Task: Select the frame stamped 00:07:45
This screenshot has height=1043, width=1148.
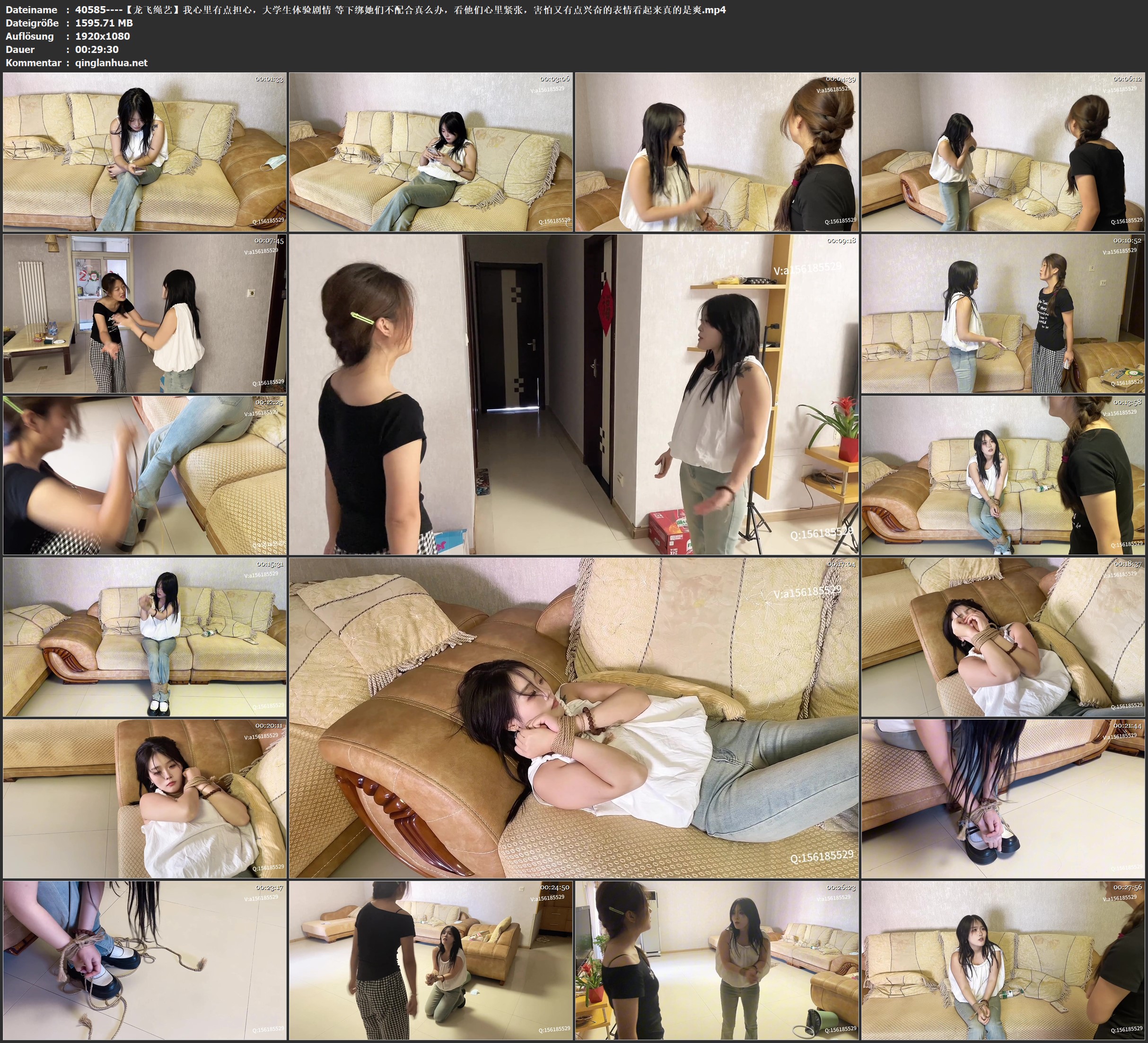Action: click(145, 313)
